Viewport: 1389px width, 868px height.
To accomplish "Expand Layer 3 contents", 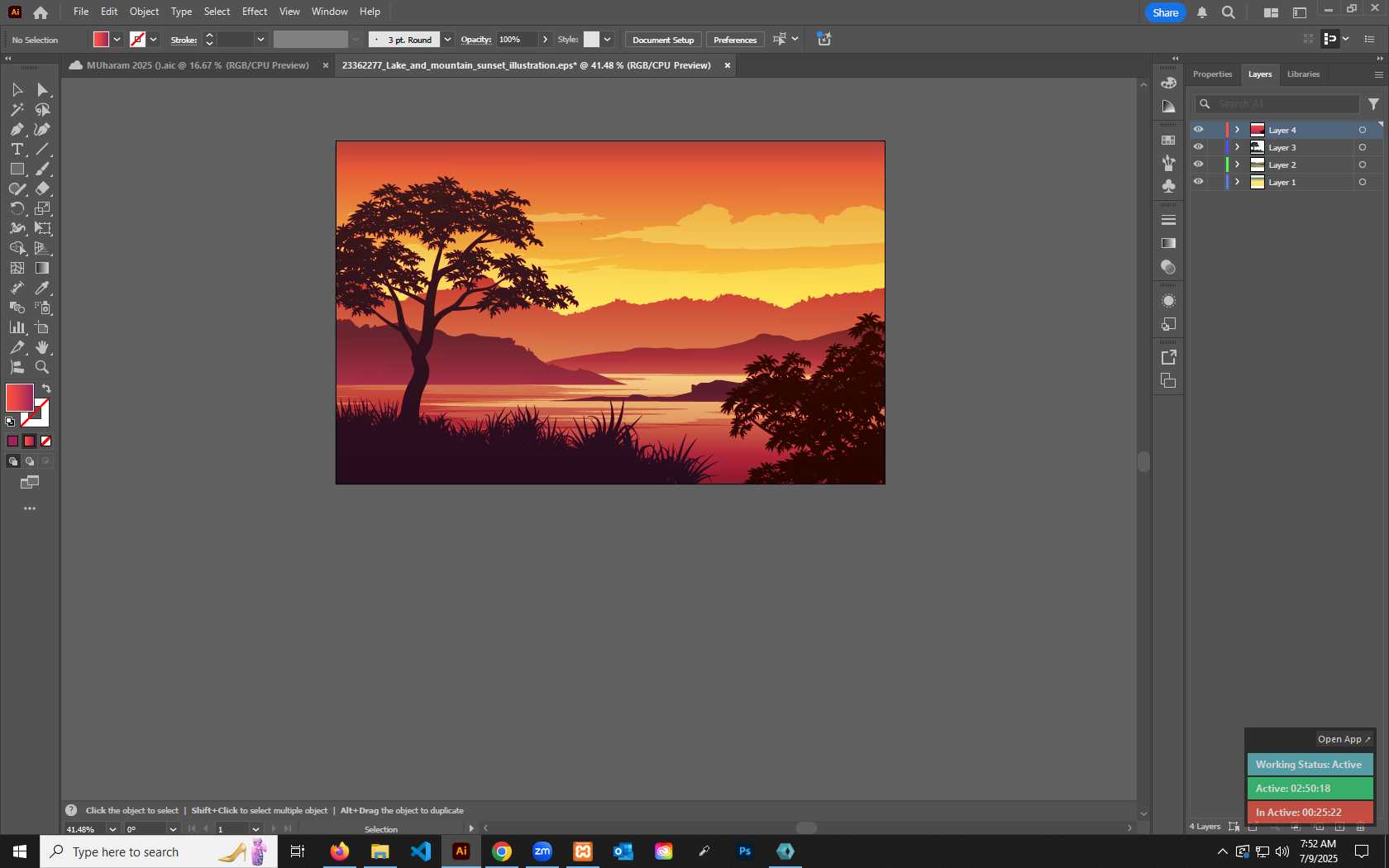I will pos(1238,147).
